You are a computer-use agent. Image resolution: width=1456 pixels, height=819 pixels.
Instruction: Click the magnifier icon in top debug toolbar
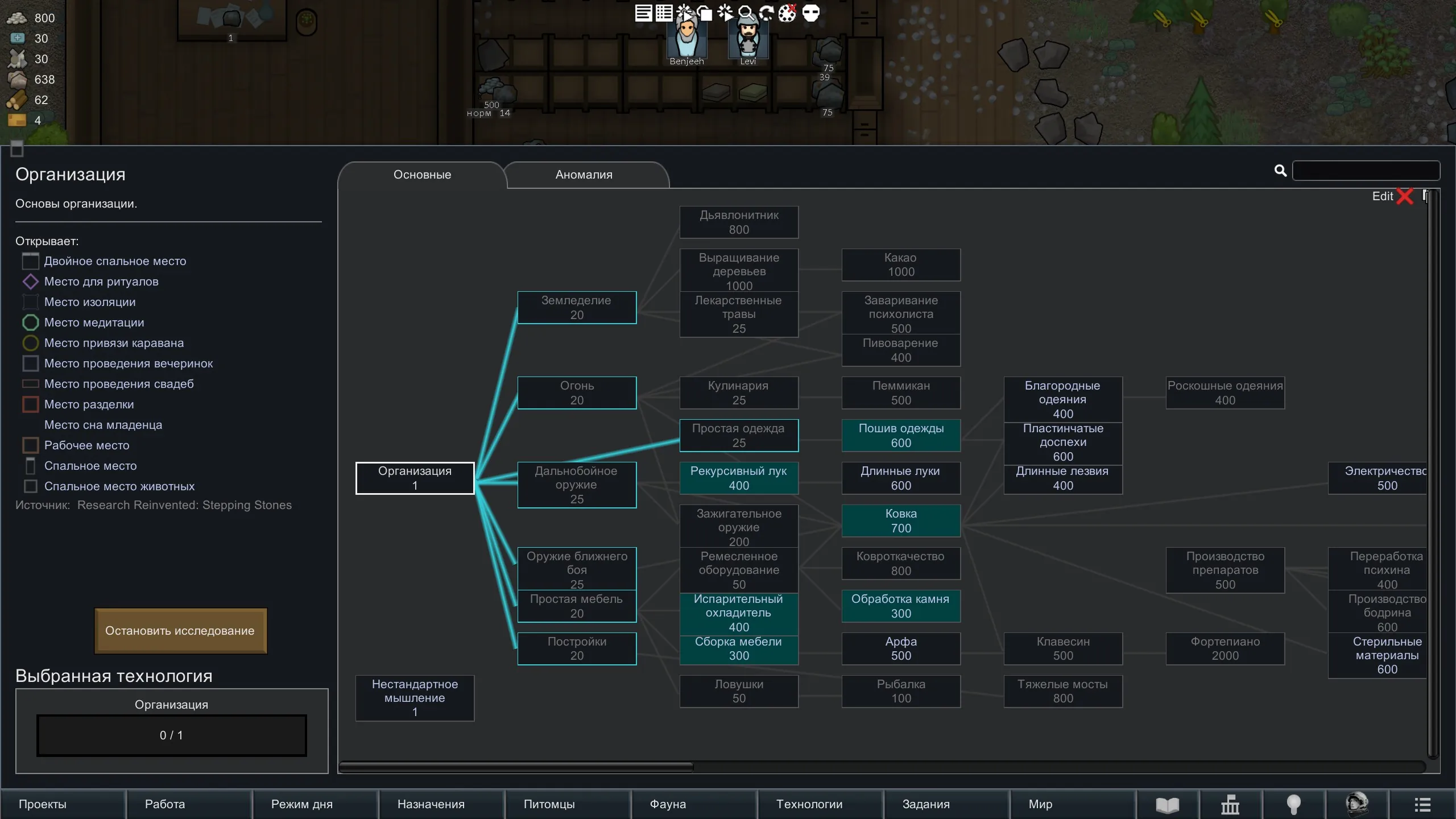click(746, 13)
